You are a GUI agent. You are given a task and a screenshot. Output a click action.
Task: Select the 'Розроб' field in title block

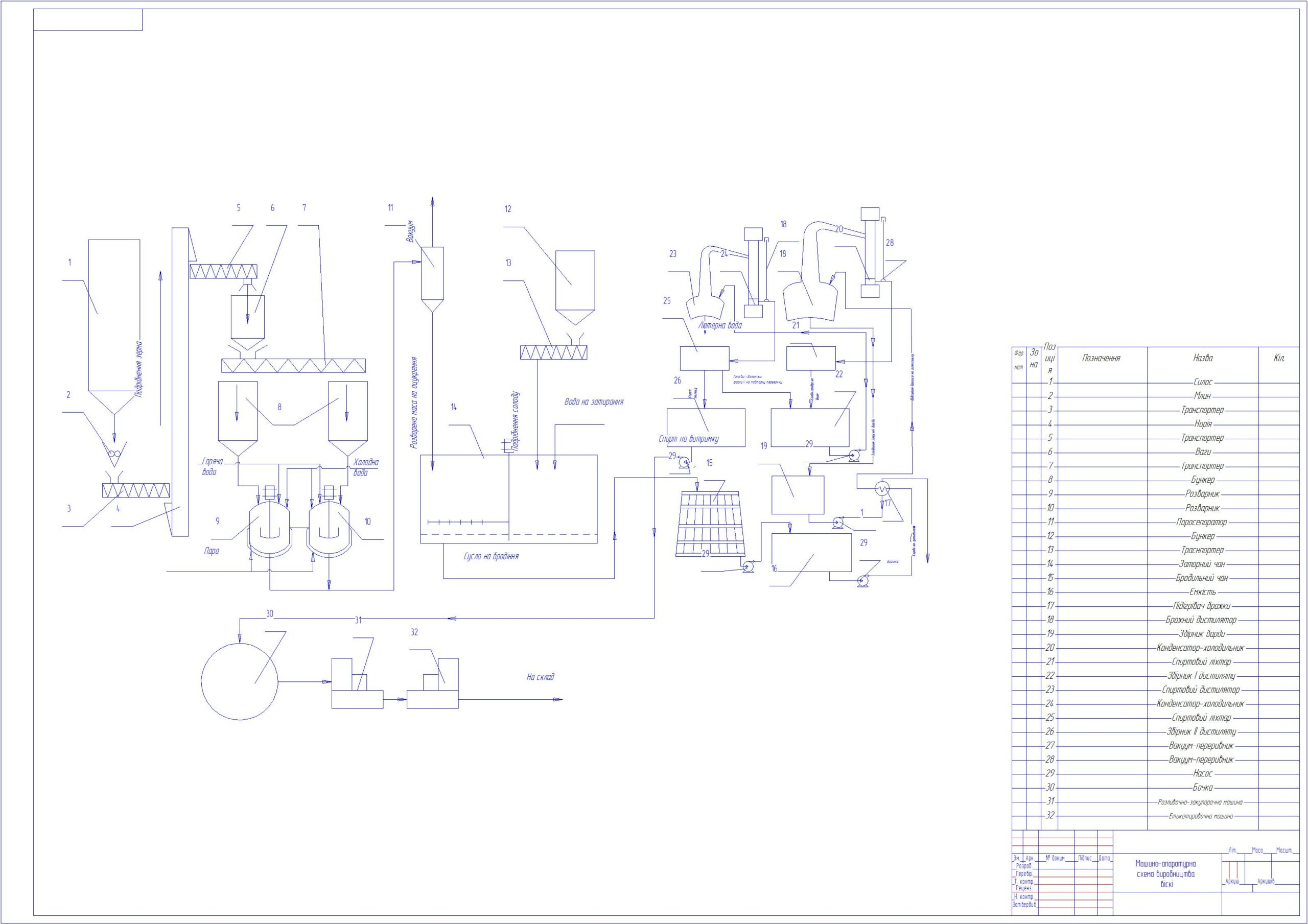point(1024,865)
